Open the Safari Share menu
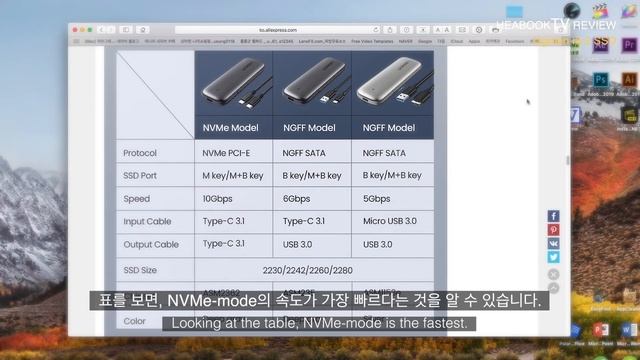The width and height of the screenshot is (640, 360). coord(390,30)
